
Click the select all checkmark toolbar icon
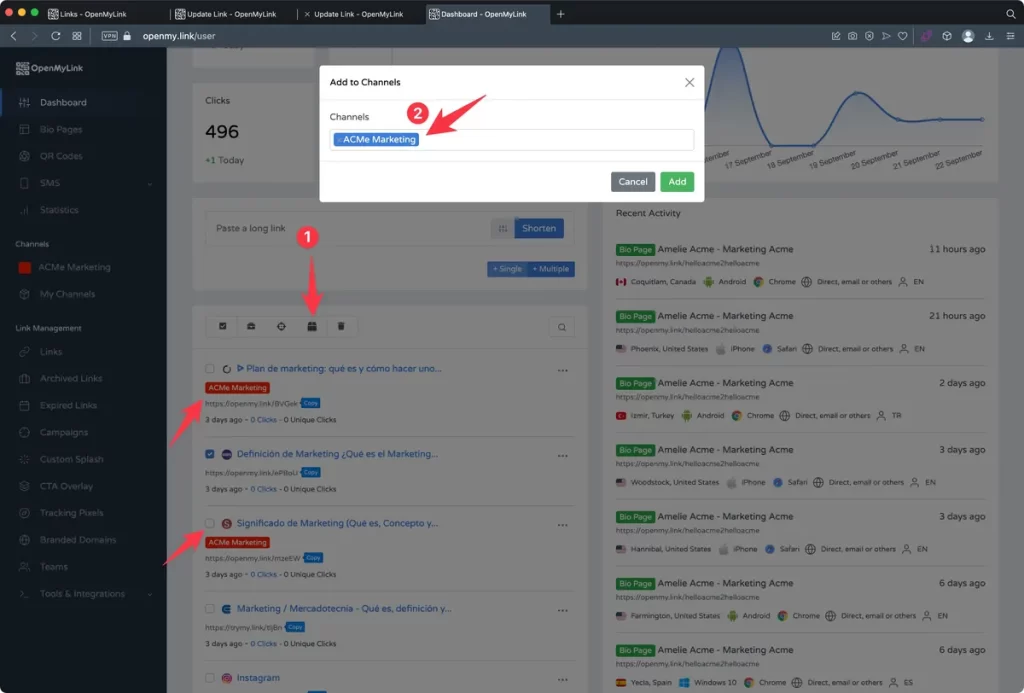click(x=222, y=326)
